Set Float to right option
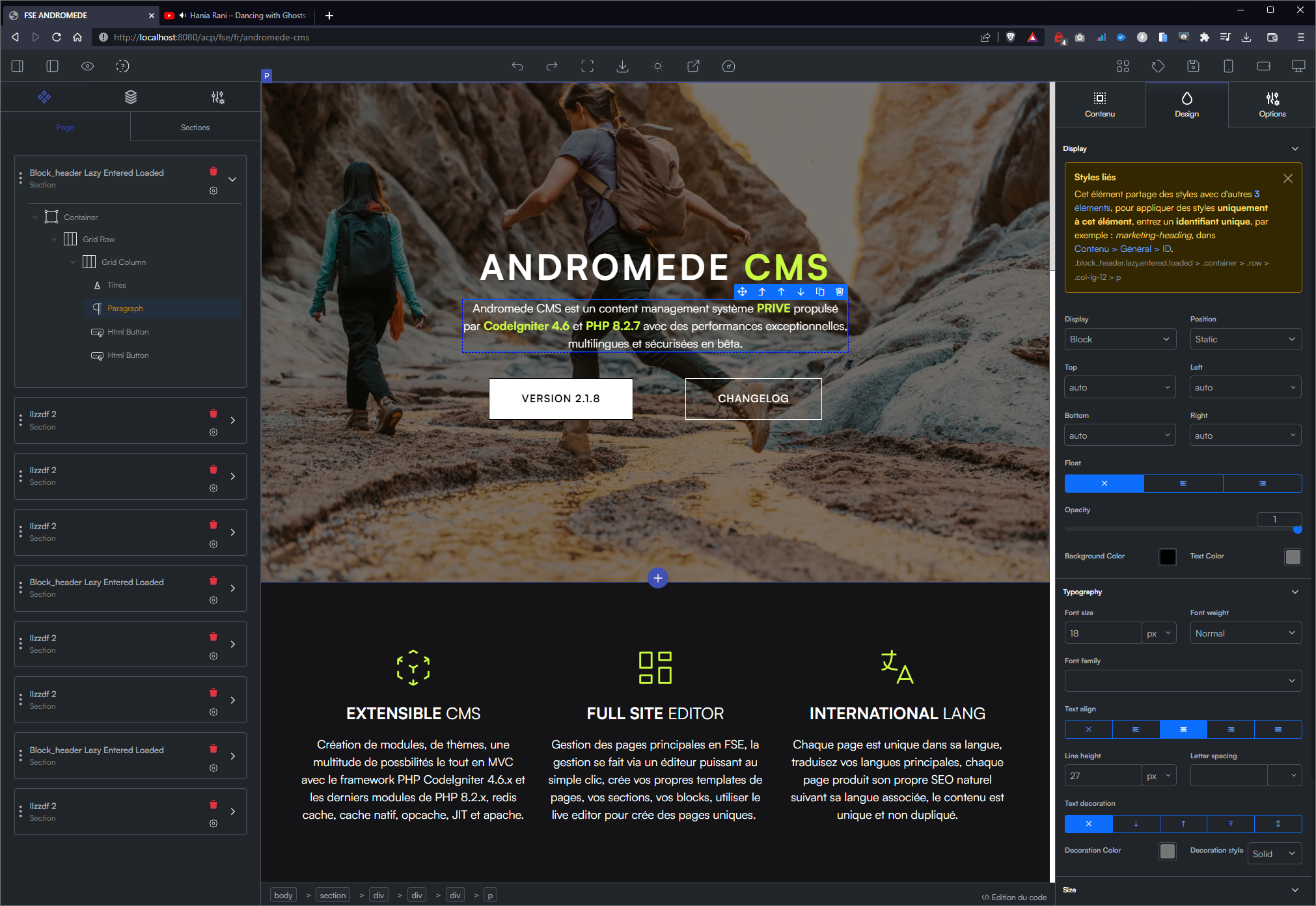The image size is (1316, 906). pyautogui.click(x=1262, y=483)
